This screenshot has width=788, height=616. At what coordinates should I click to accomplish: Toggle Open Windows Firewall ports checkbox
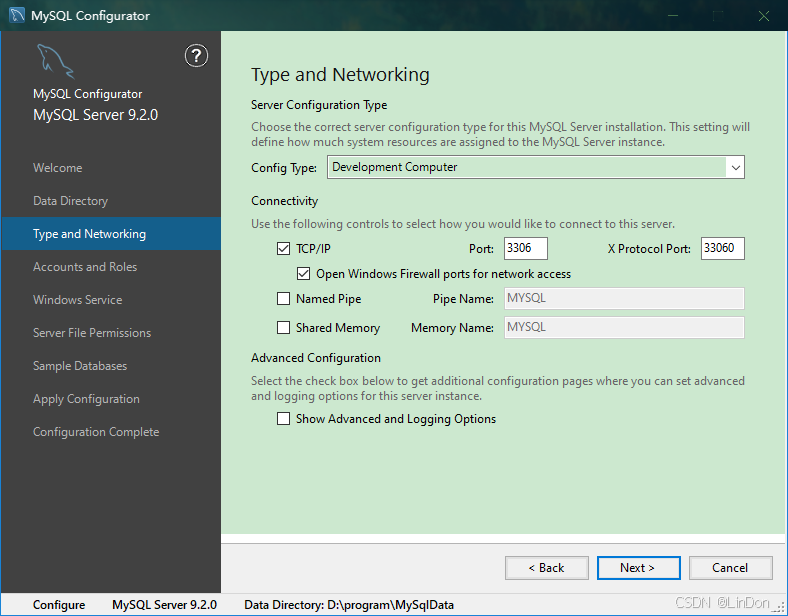304,274
